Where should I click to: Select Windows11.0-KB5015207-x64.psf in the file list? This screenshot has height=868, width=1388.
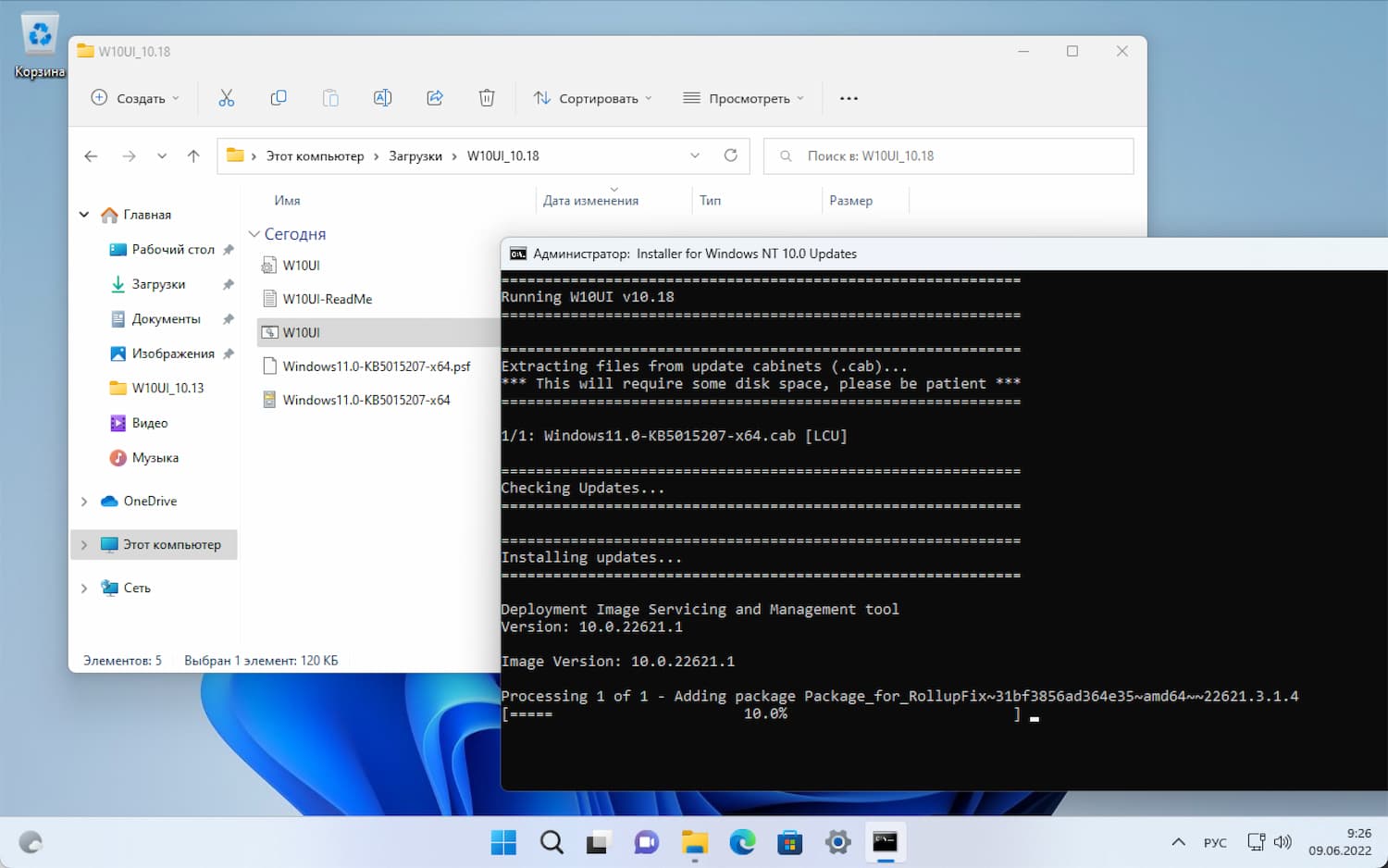378,366
